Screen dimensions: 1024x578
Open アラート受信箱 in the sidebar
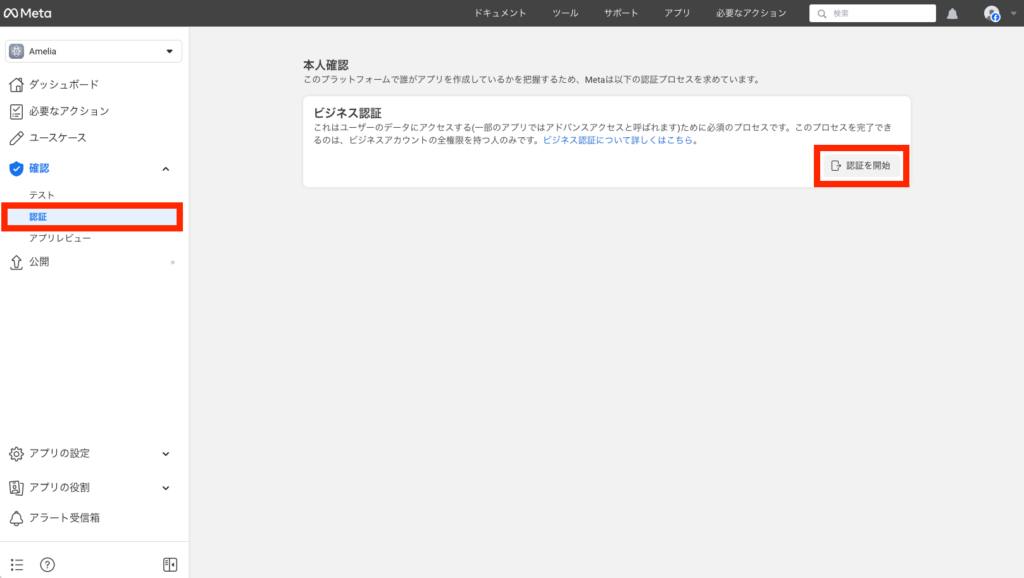pos(64,518)
